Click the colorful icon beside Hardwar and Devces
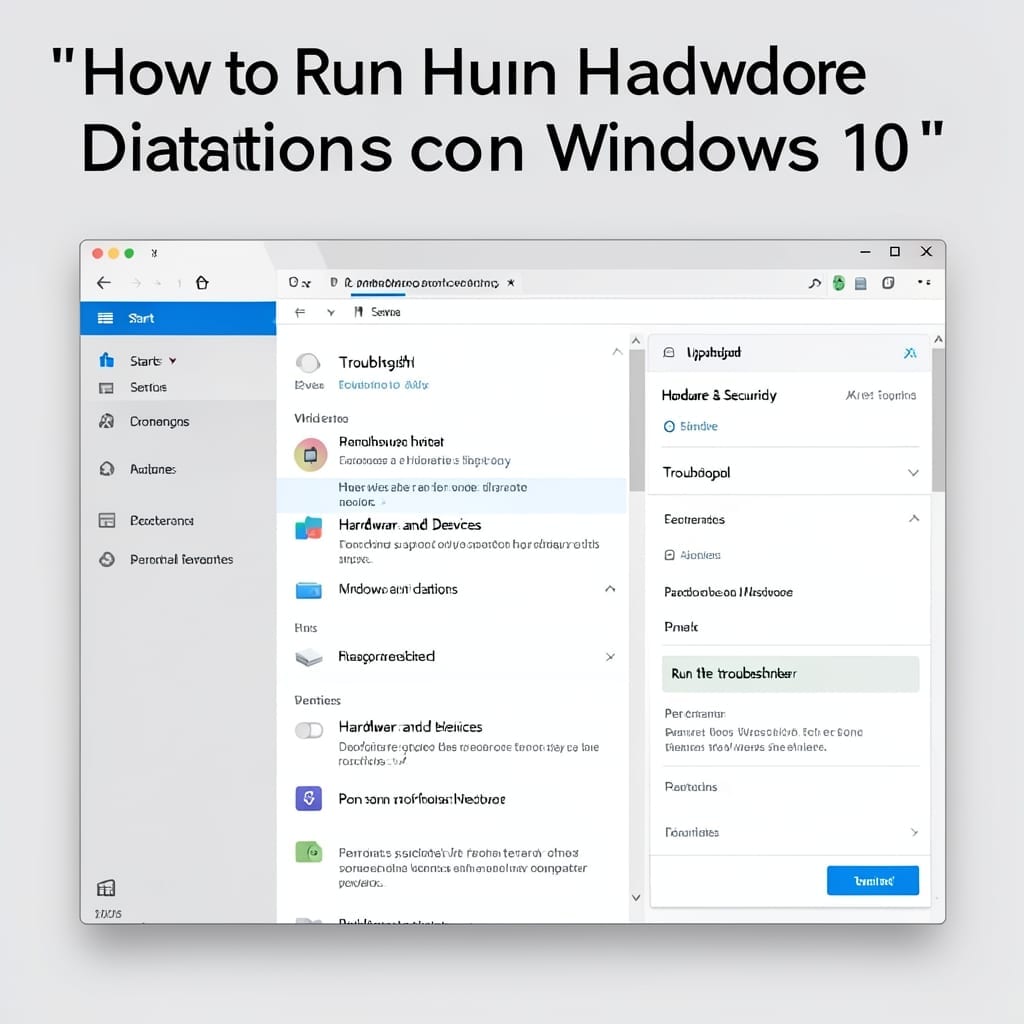Screen dimensions: 1024x1024 308,528
